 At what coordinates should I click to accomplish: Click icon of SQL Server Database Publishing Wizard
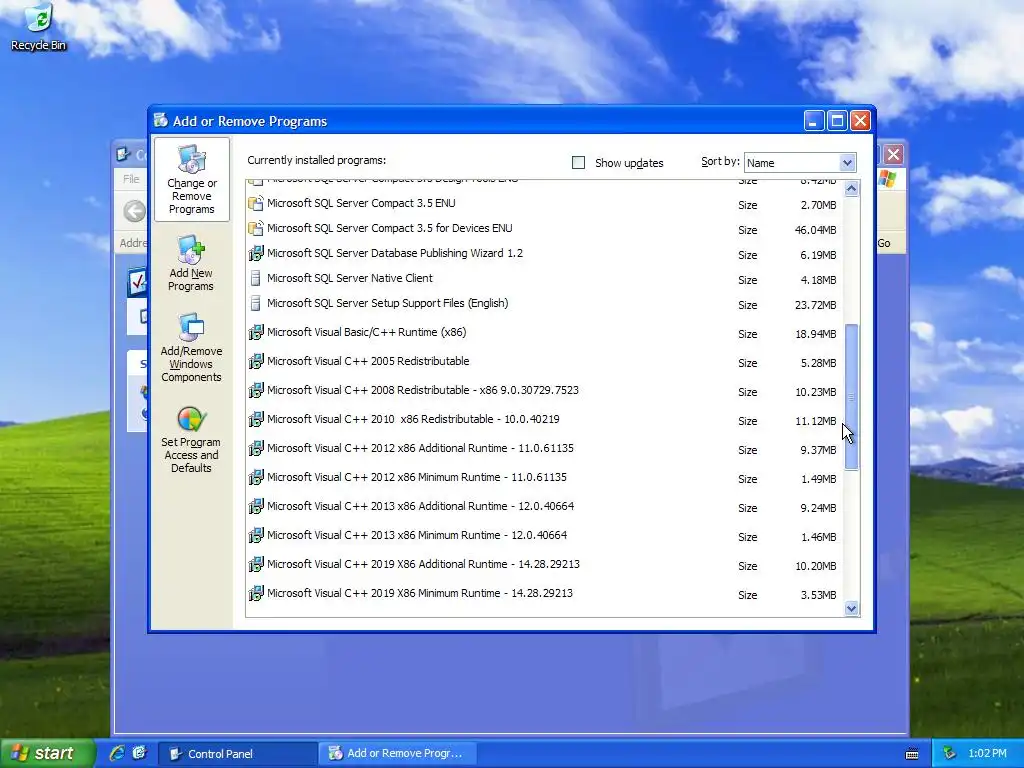tap(255, 253)
